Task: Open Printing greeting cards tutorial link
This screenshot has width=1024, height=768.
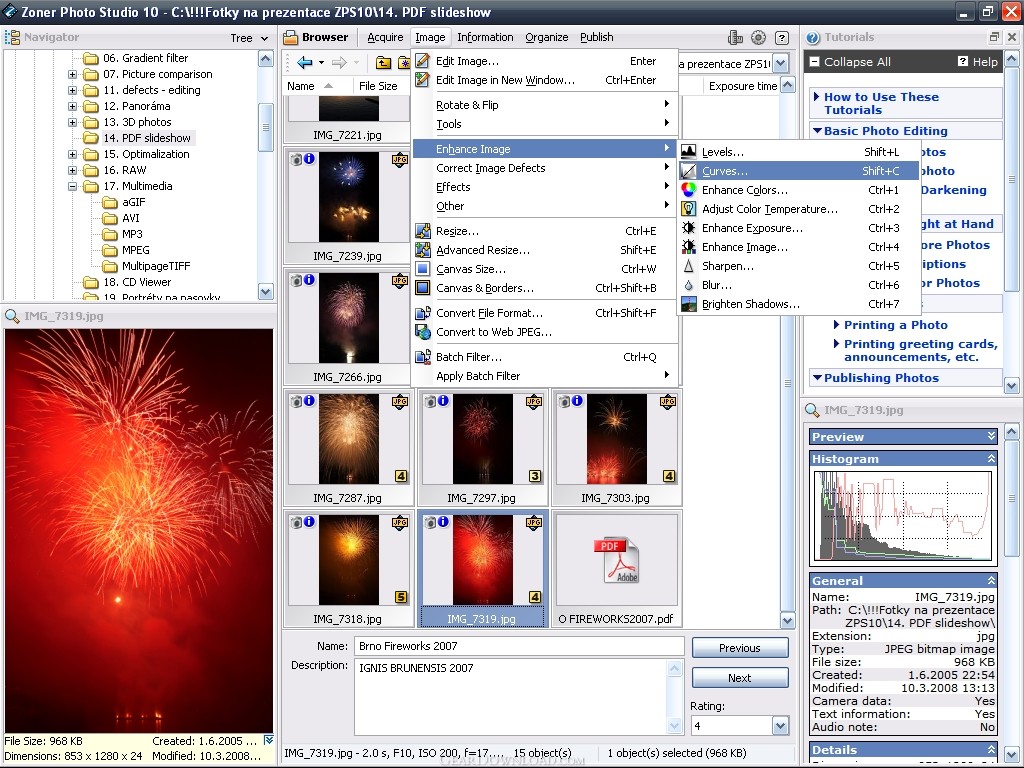Action: (x=920, y=350)
